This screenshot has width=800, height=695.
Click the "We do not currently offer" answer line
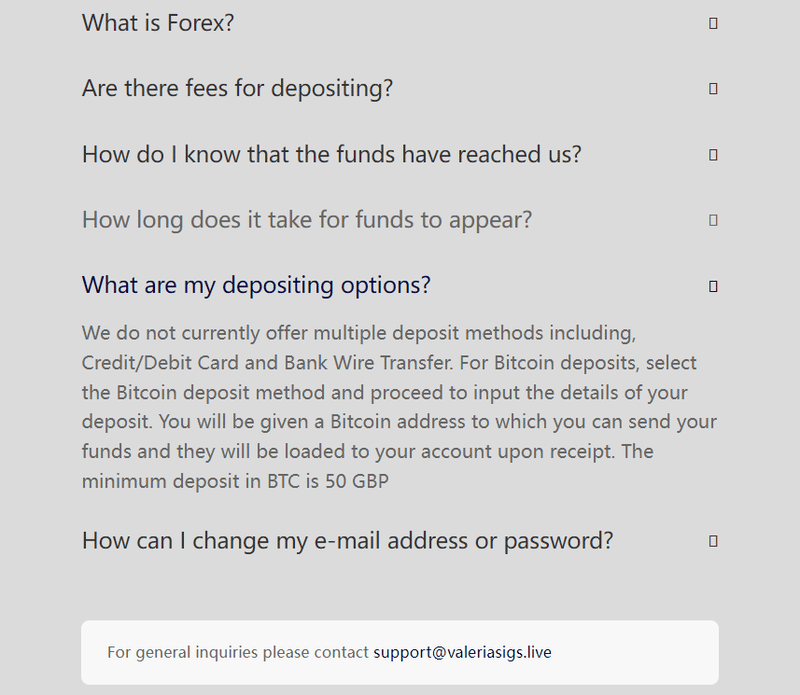coord(359,333)
